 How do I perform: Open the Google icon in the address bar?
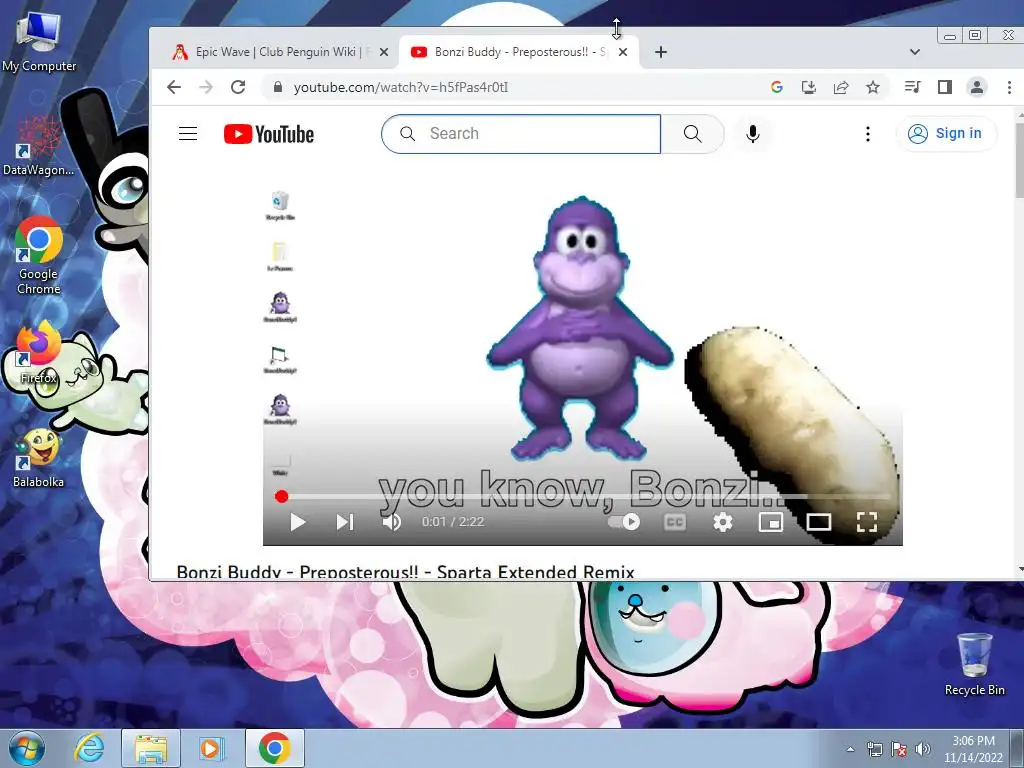coord(776,87)
